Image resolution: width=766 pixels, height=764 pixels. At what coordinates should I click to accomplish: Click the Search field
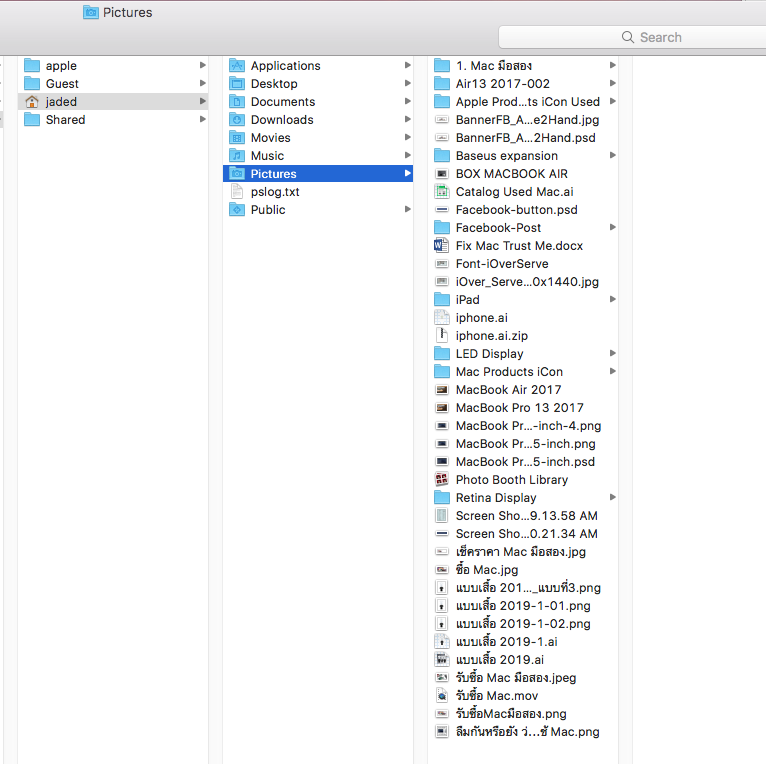coord(632,37)
